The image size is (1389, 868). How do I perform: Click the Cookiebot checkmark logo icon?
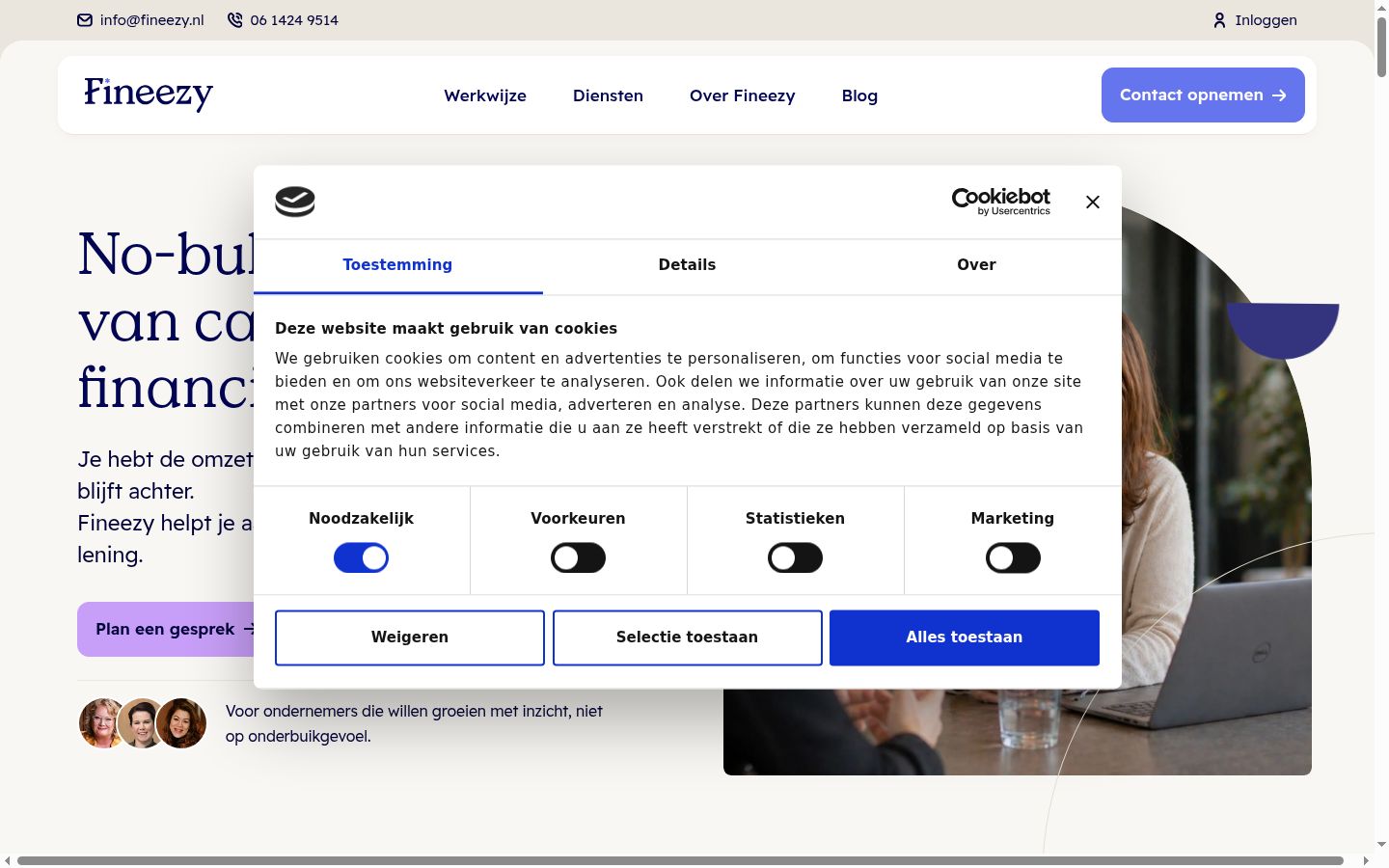(295, 202)
